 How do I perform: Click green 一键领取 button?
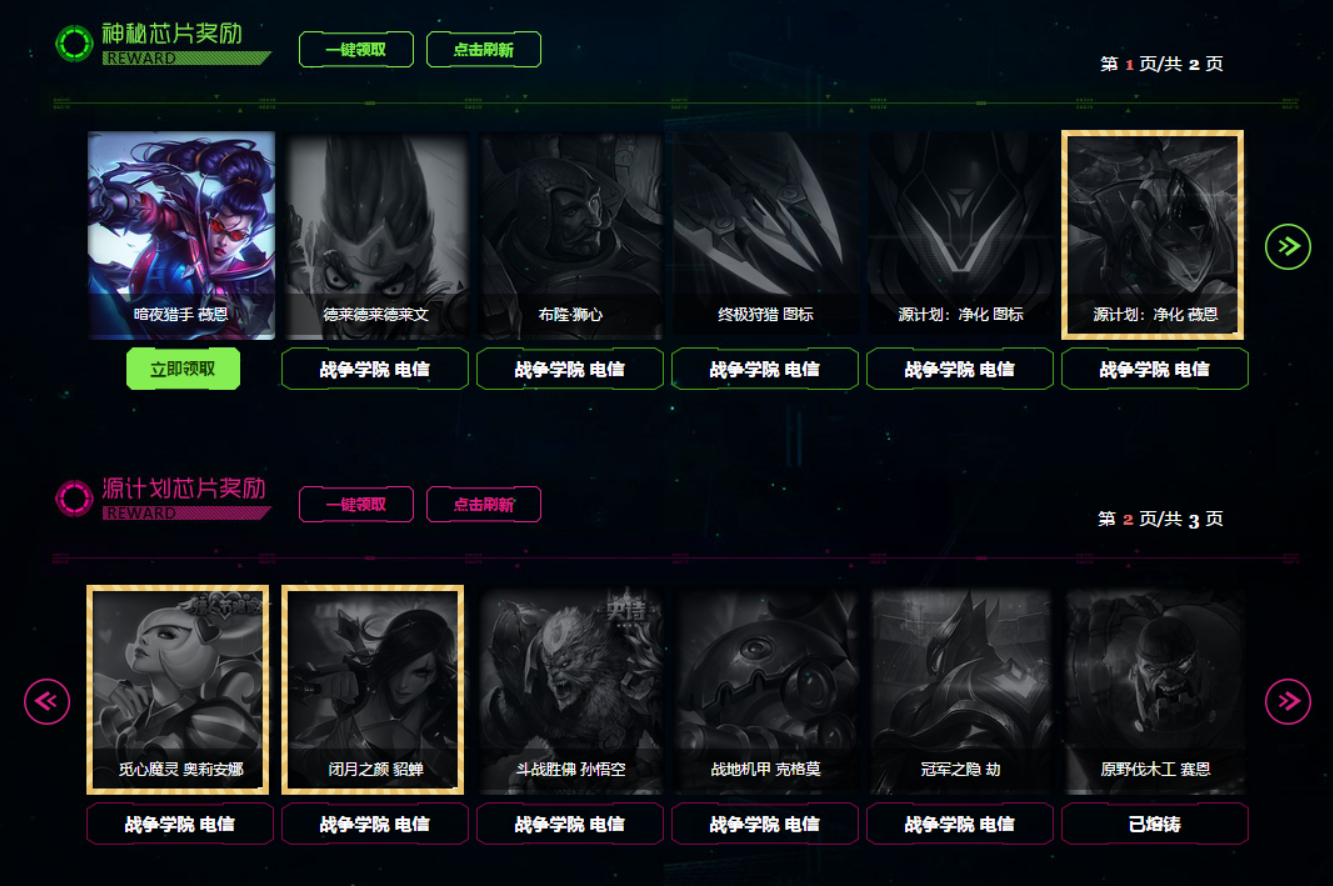(356, 49)
